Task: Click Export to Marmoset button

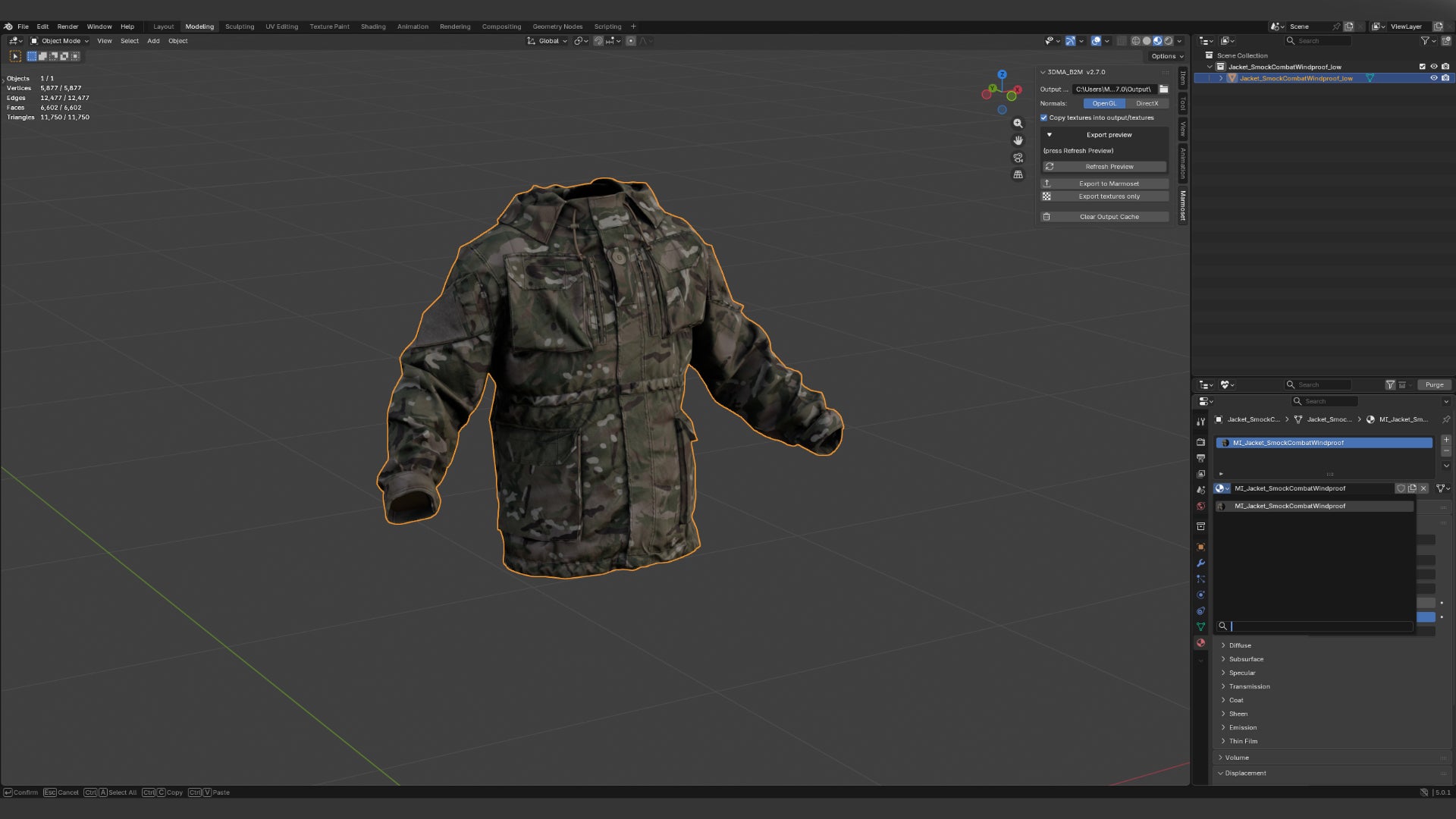Action: (1104, 184)
